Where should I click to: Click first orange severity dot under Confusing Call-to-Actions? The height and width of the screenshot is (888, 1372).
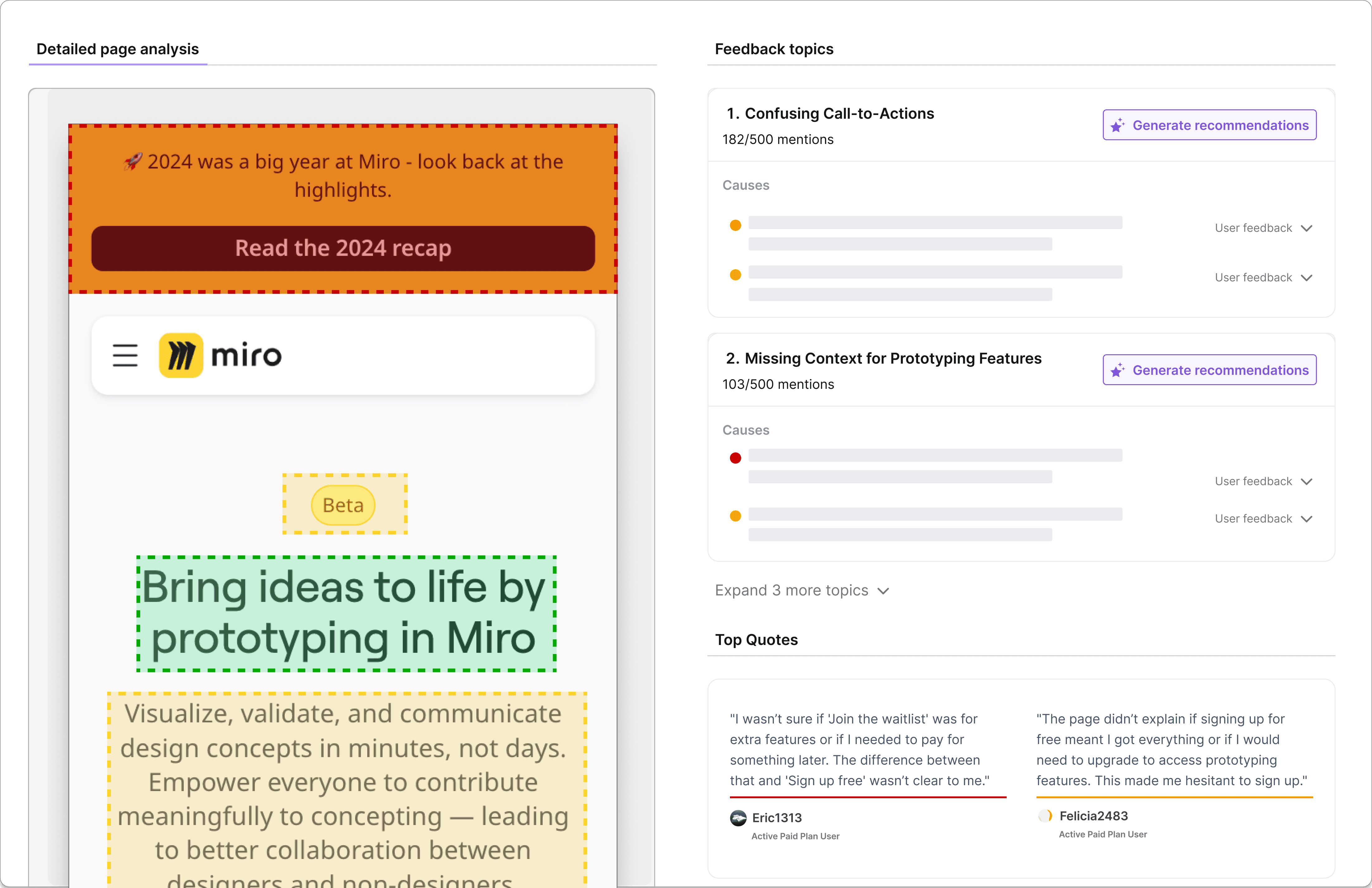735,226
